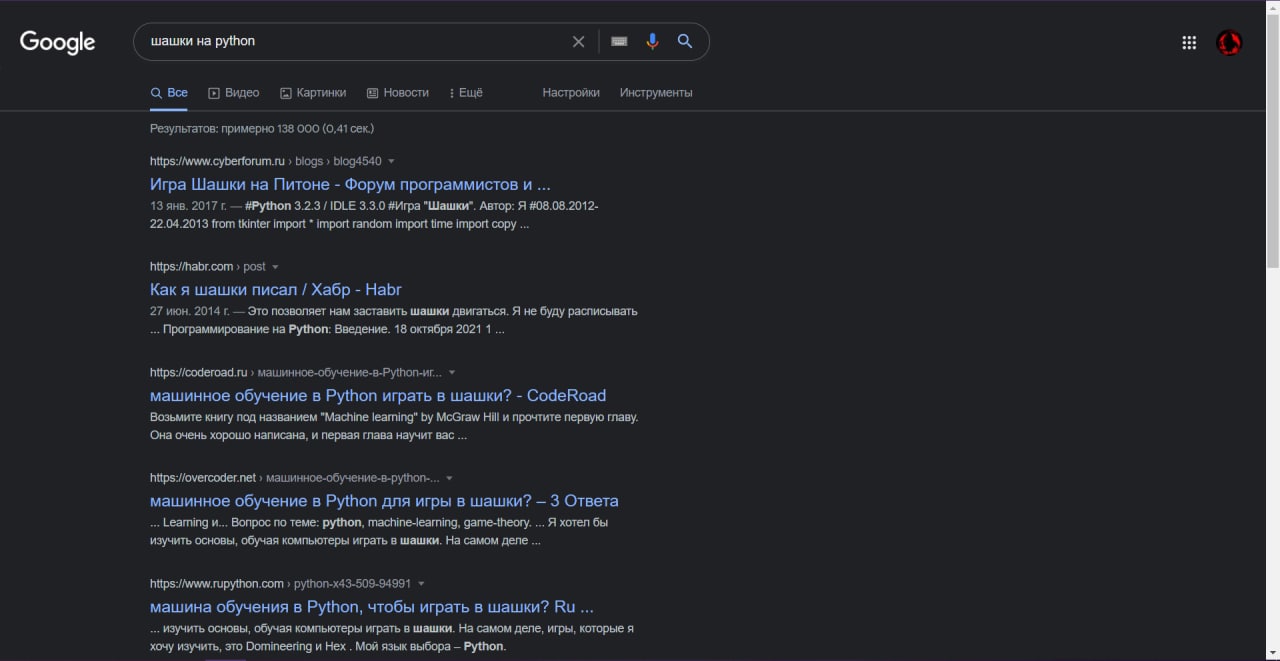Open the Google apps grid

click(1189, 42)
